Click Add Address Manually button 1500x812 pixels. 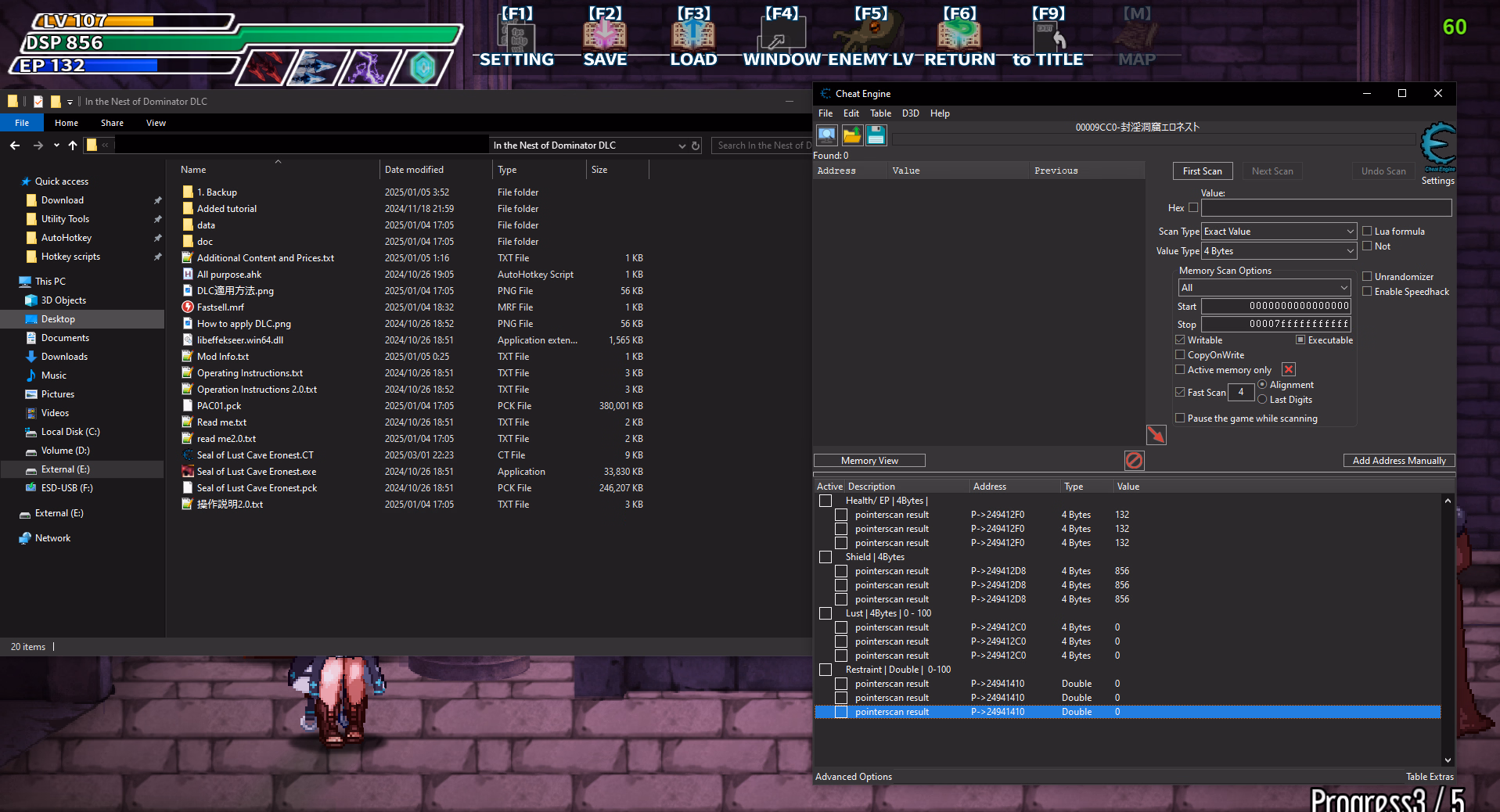tap(1399, 461)
